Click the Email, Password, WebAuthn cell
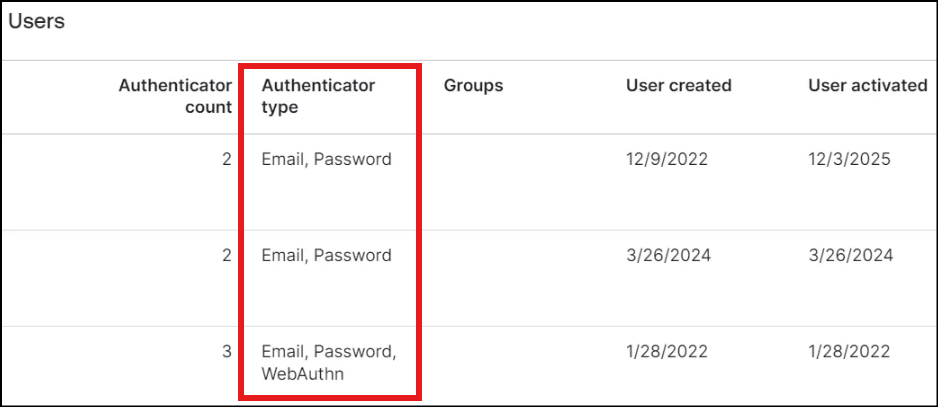938x407 pixels. pos(329,361)
